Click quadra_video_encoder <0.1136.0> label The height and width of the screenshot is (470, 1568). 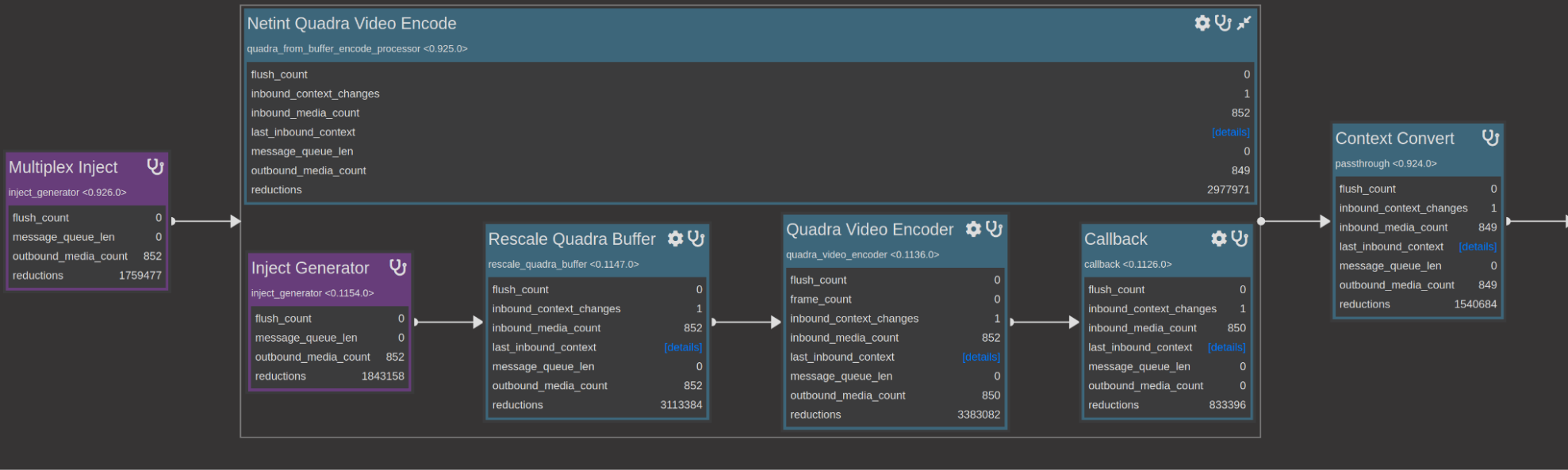pyautogui.click(x=863, y=255)
